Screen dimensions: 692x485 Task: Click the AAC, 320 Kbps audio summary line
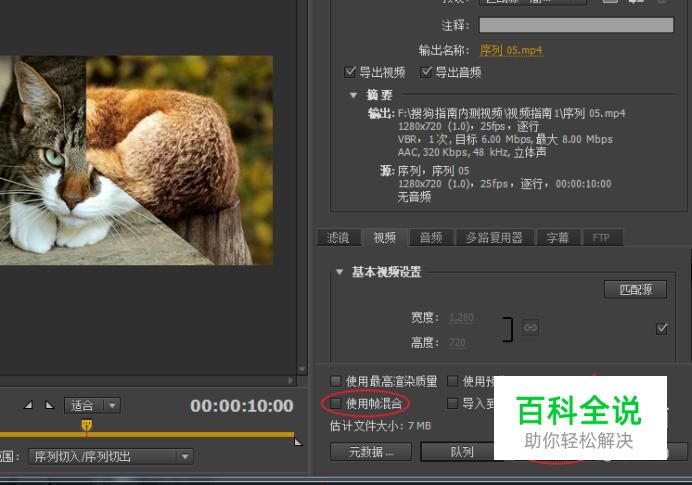click(472, 152)
